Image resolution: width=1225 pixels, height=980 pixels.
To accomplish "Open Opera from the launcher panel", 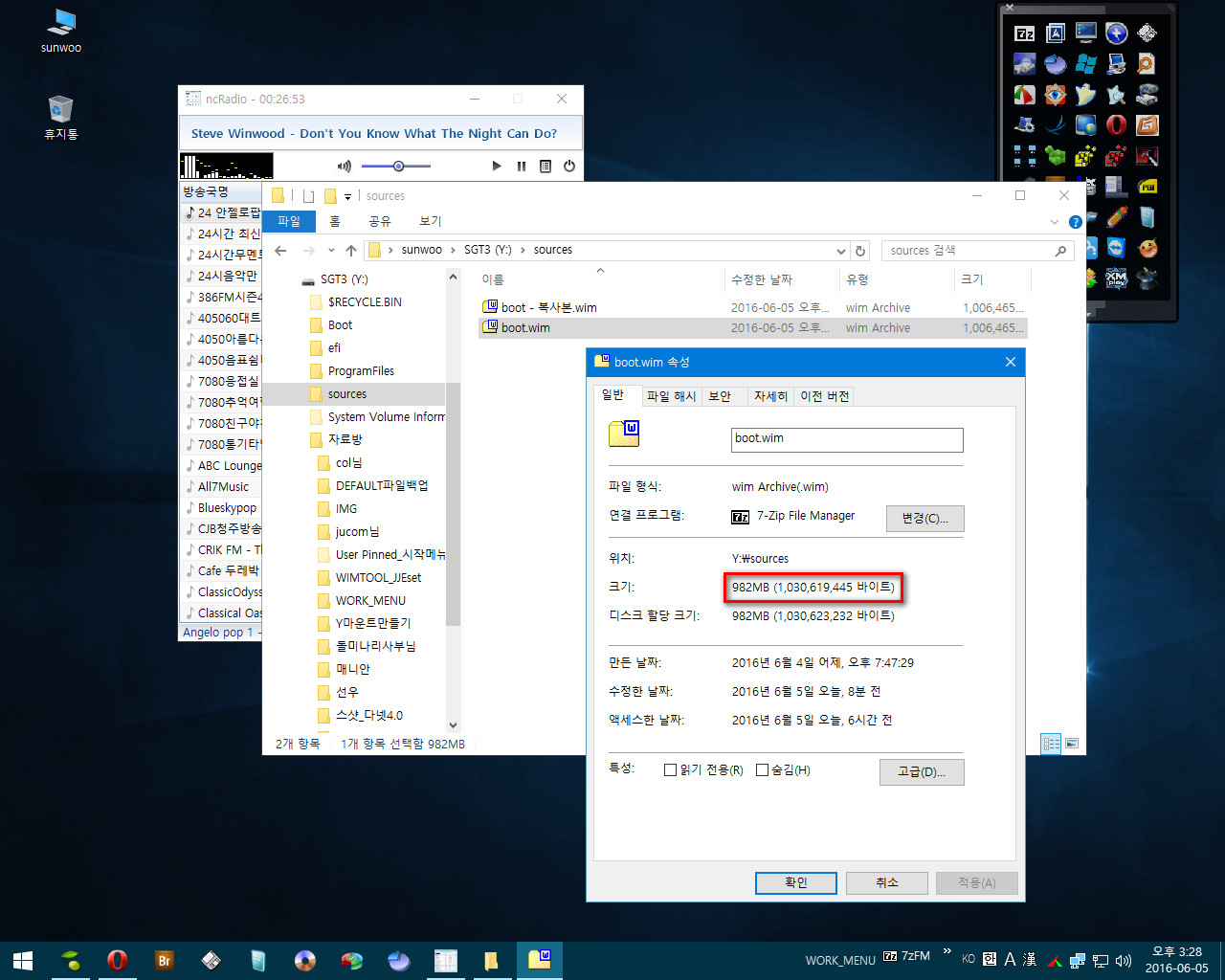I will coord(1116,125).
